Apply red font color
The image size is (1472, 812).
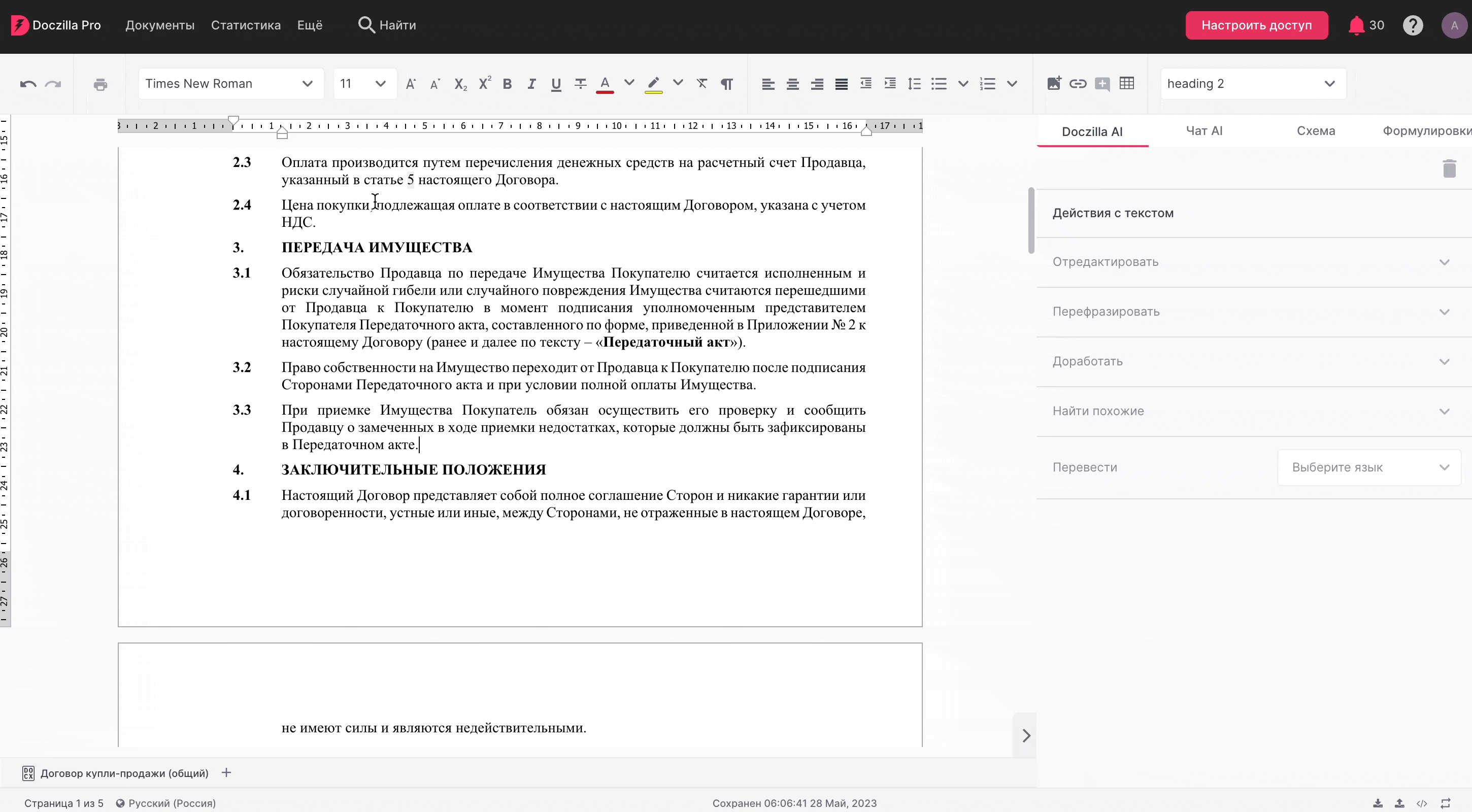[x=605, y=85]
